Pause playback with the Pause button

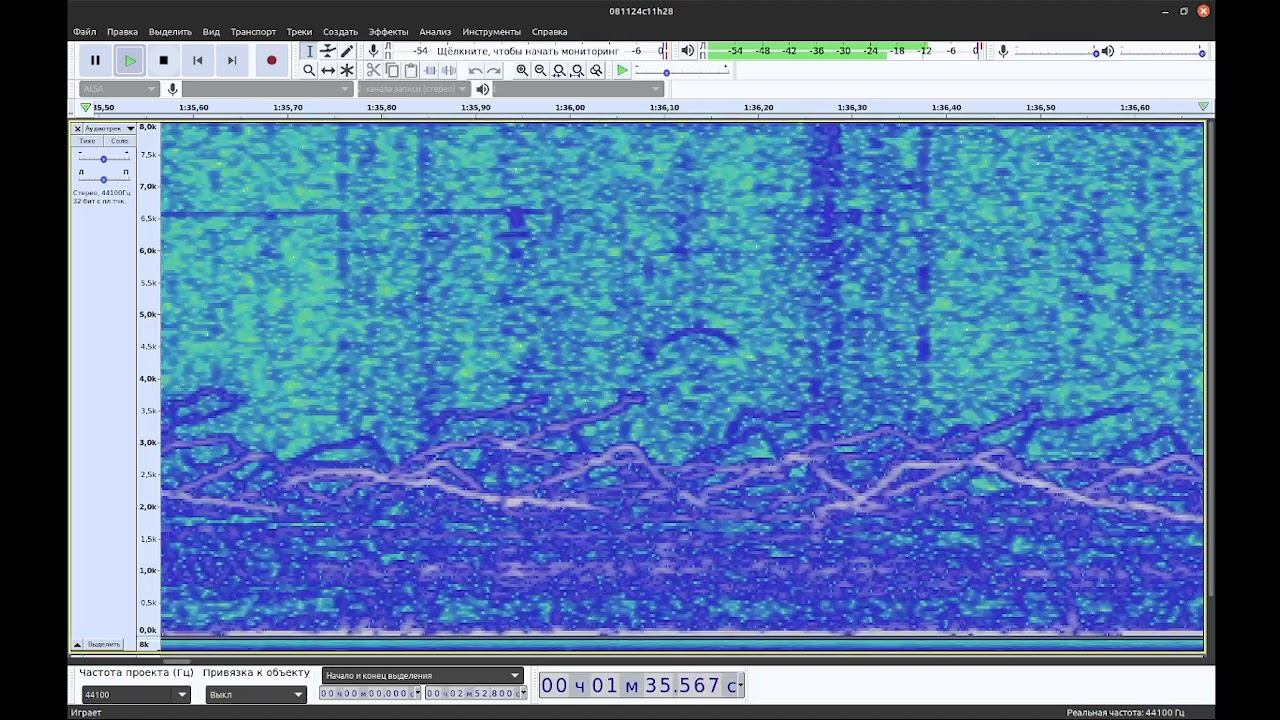[x=95, y=60]
